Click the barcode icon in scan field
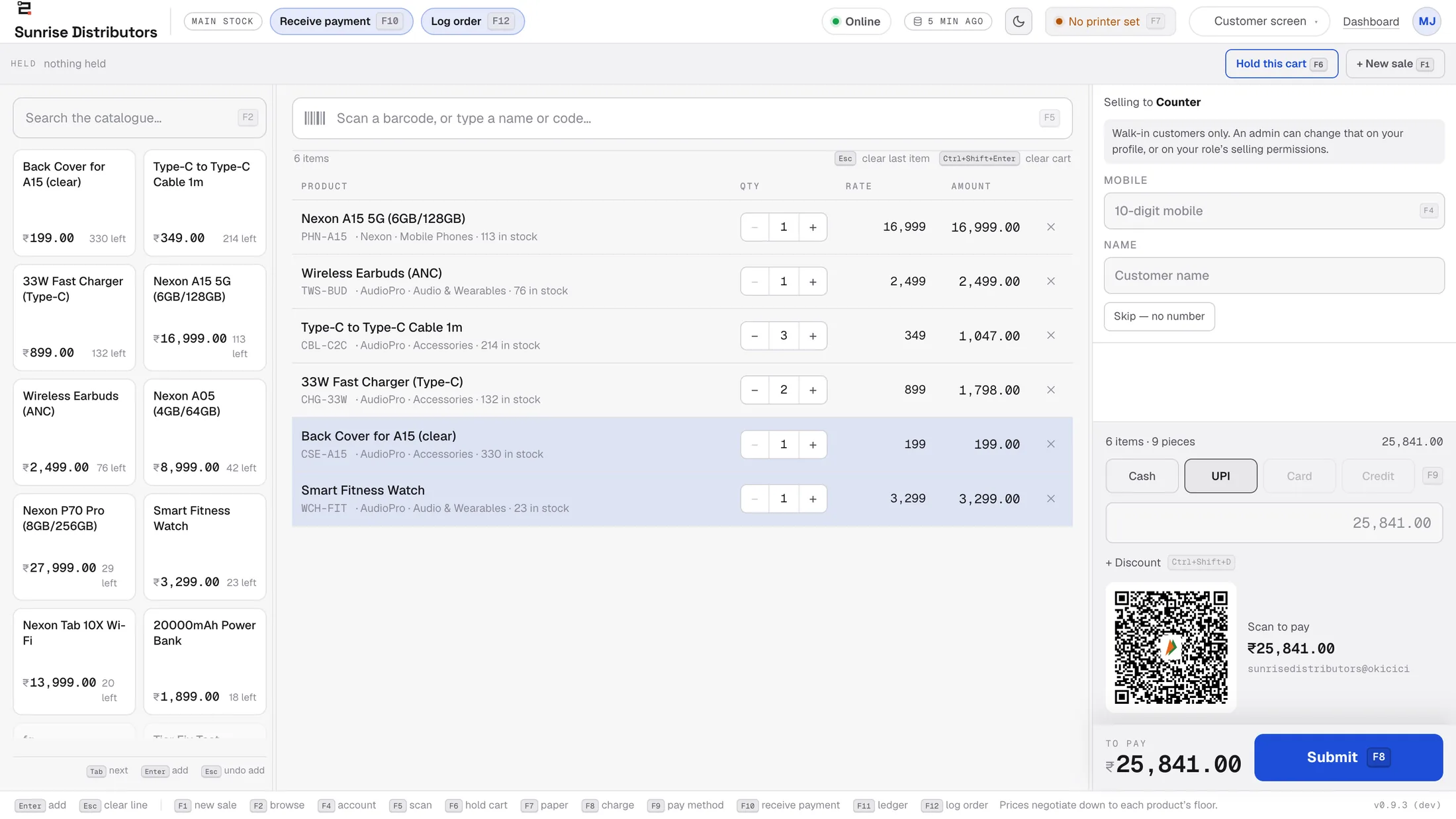Image resolution: width=1456 pixels, height=819 pixels. [x=315, y=118]
